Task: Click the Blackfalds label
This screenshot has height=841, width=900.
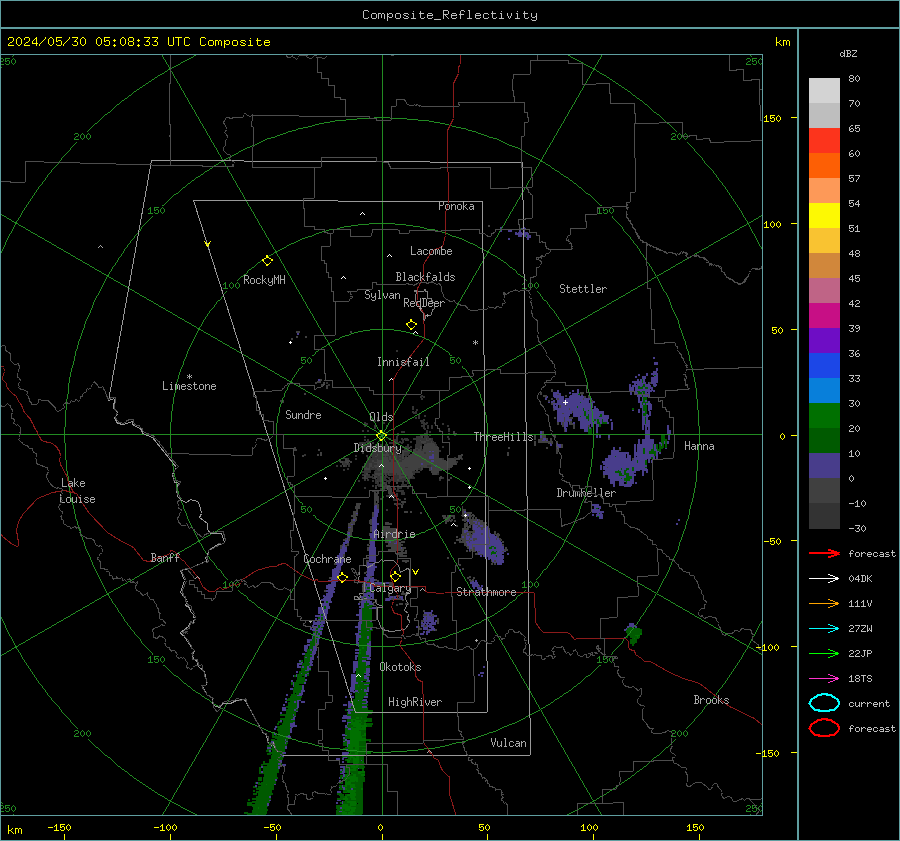Action: click(x=425, y=277)
